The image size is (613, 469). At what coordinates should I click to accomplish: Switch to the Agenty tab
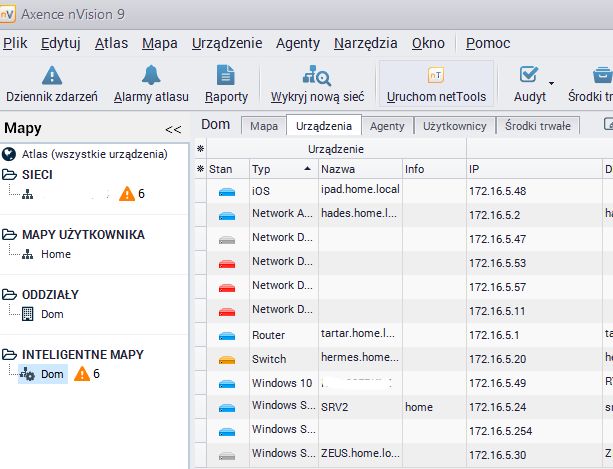tap(387, 126)
